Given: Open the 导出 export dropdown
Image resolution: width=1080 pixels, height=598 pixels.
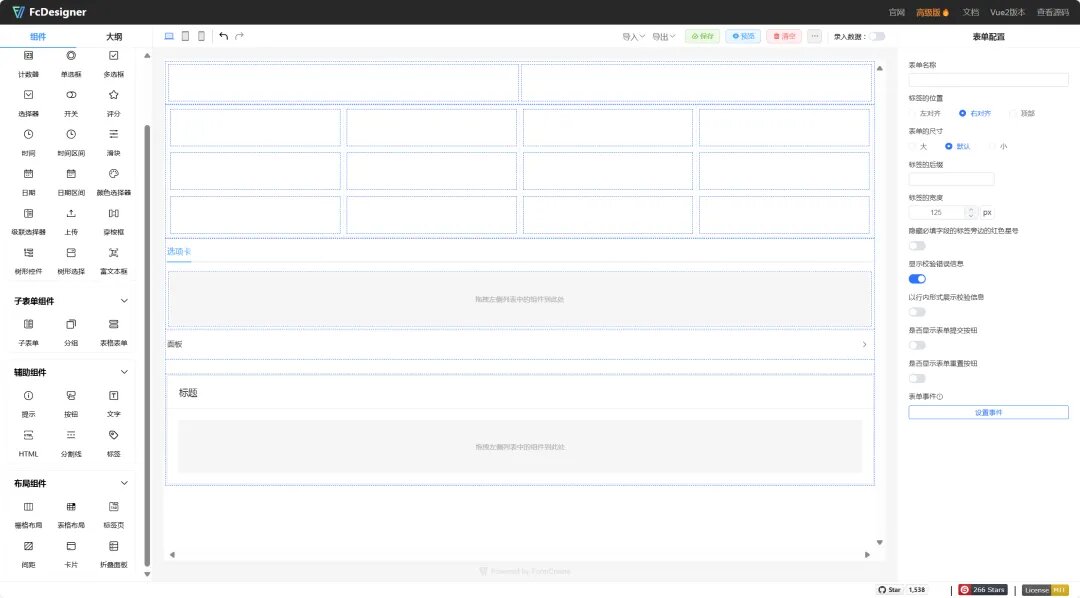Looking at the screenshot, I should coord(663,37).
